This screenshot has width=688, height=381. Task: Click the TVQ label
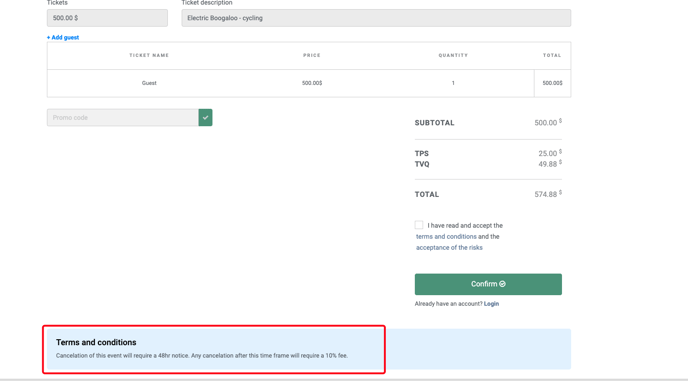[x=422, y=164]
